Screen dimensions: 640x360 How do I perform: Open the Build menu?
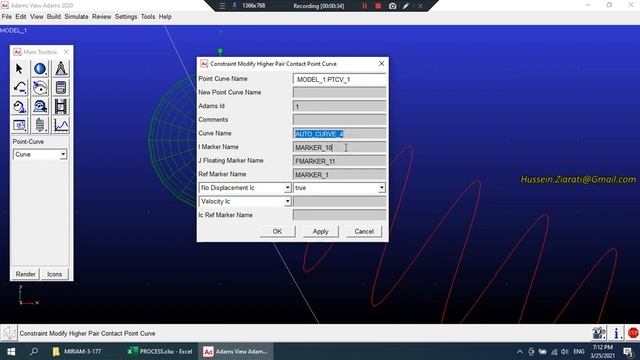(x=54, y=17)
